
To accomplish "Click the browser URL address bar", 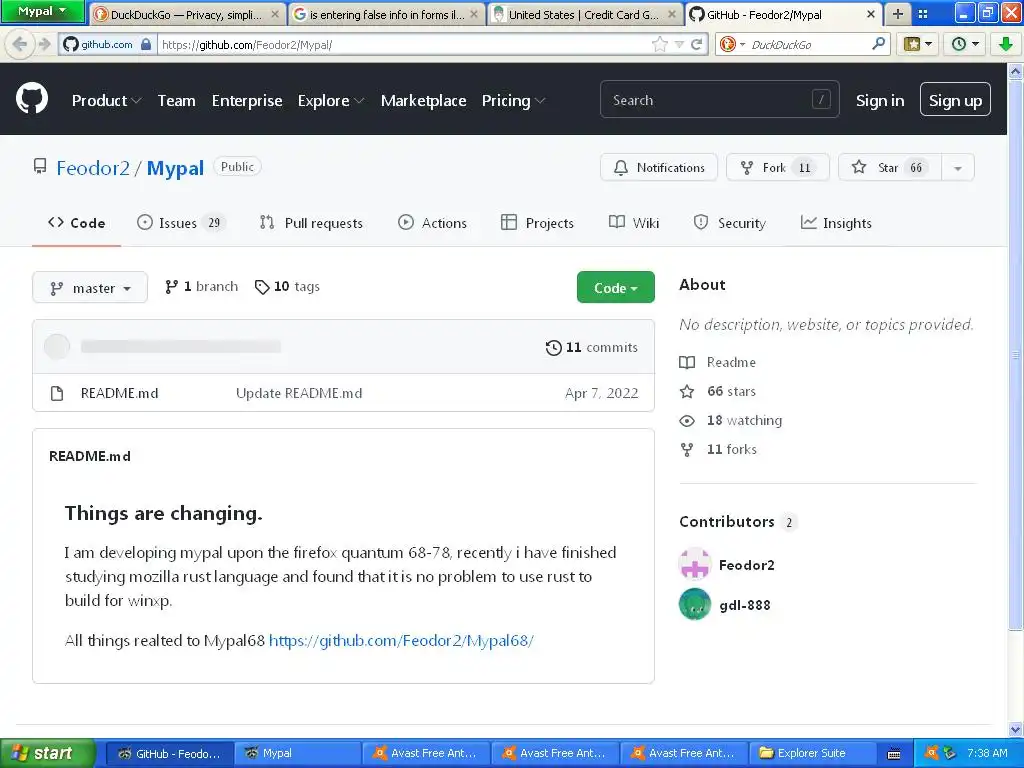I will (405, 44).
